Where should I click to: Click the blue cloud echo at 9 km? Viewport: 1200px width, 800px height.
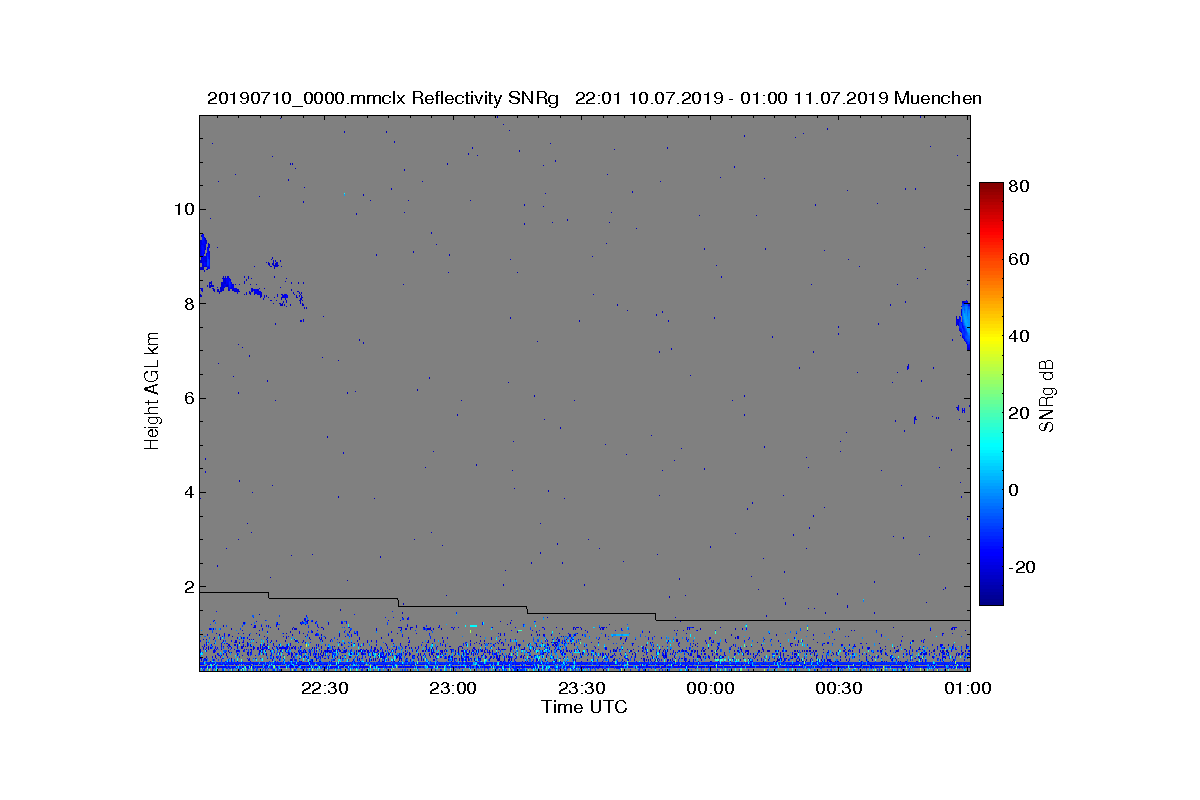coord(204,252)
